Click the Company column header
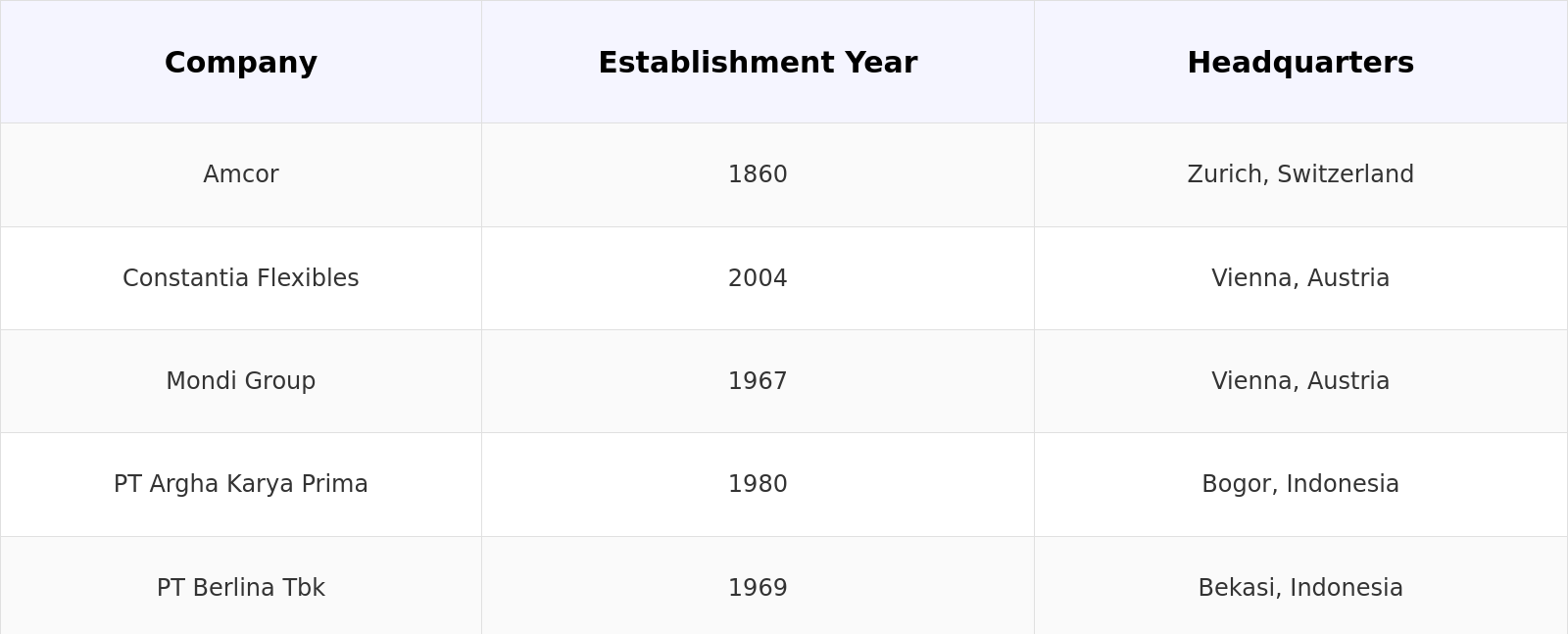 coord(241,63)
